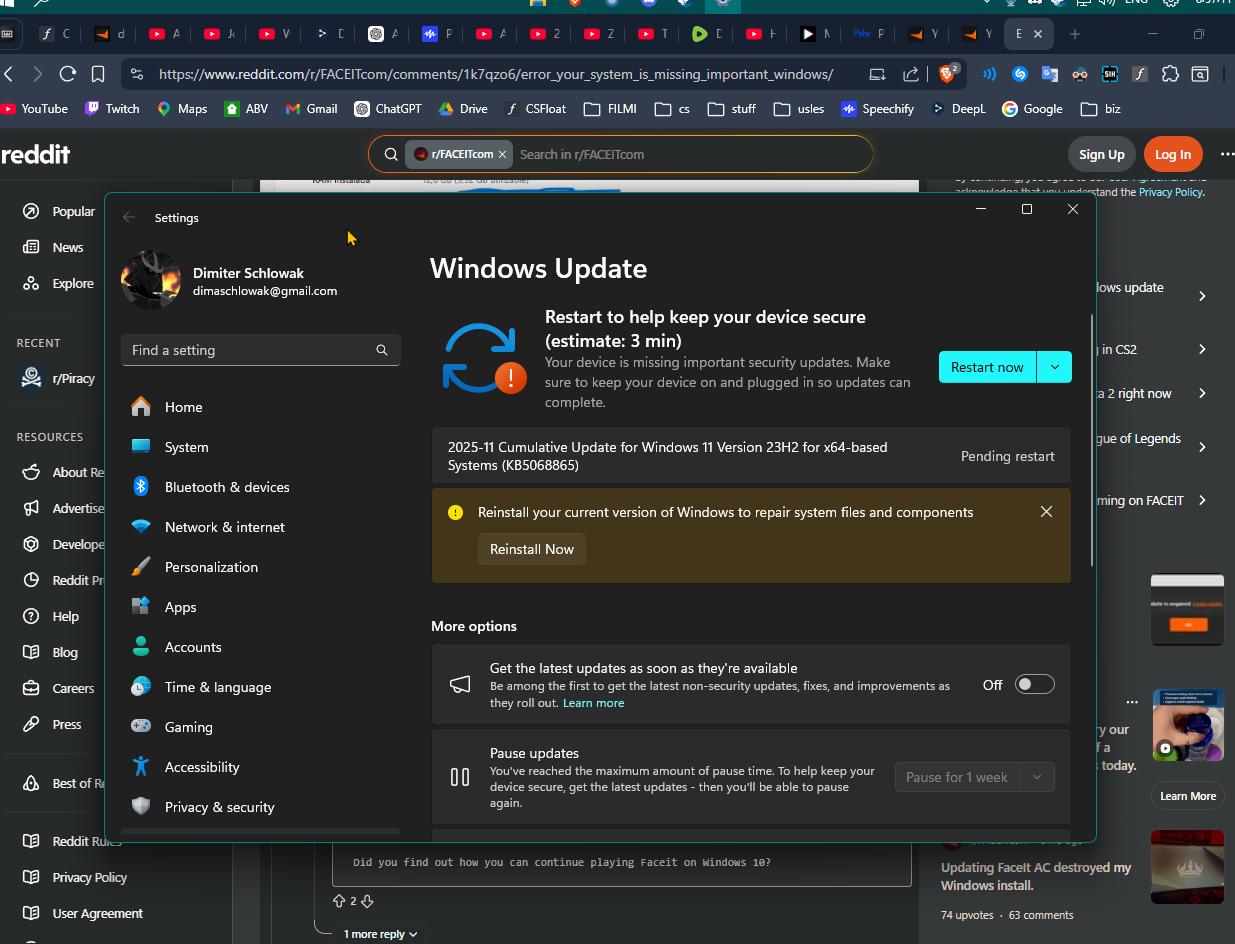Screen dimensions: 1235x944
Task: Click the back arrow in Settings title bar
Action: [128, 217]
